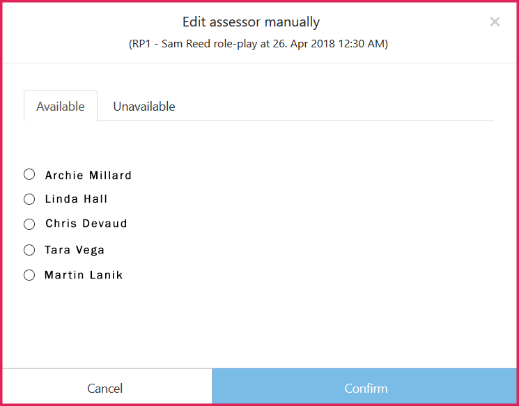Click the Archie Millard name label
The height and width of the screenshot is (406, 519).
(88, 175)
